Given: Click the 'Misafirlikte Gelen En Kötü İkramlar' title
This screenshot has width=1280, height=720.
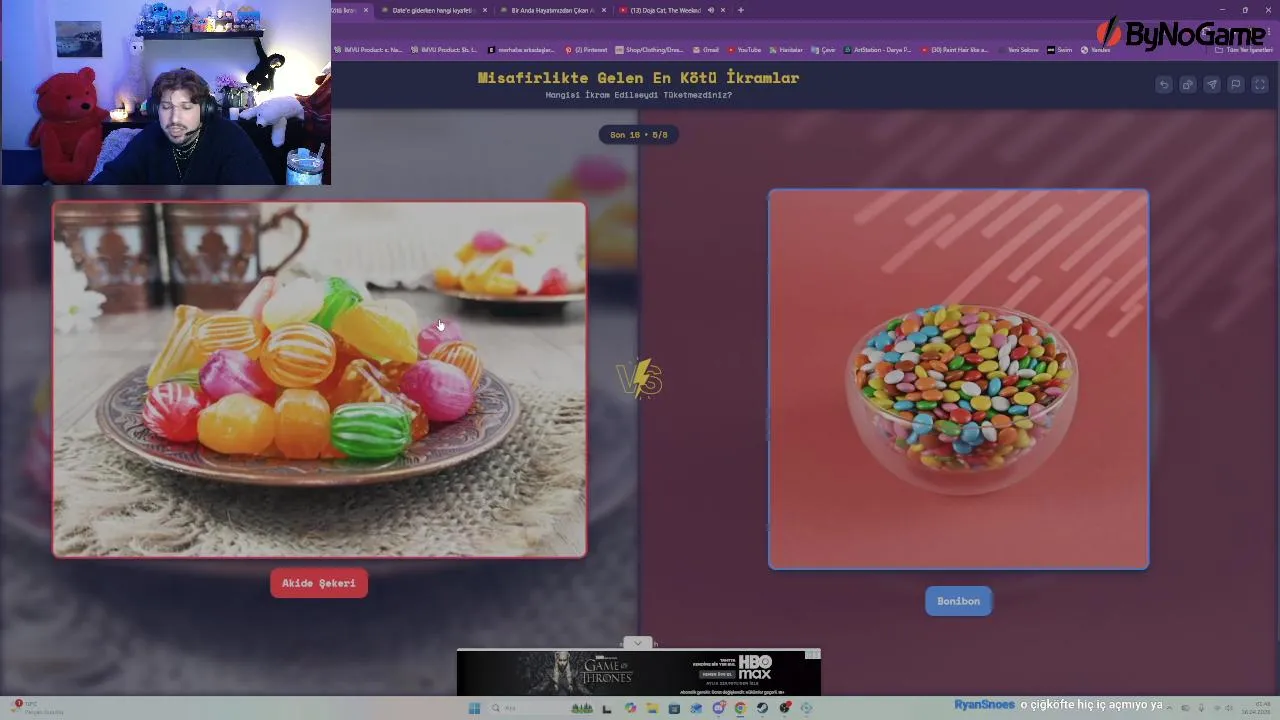Looking at the screenshot, I should 638,78.
